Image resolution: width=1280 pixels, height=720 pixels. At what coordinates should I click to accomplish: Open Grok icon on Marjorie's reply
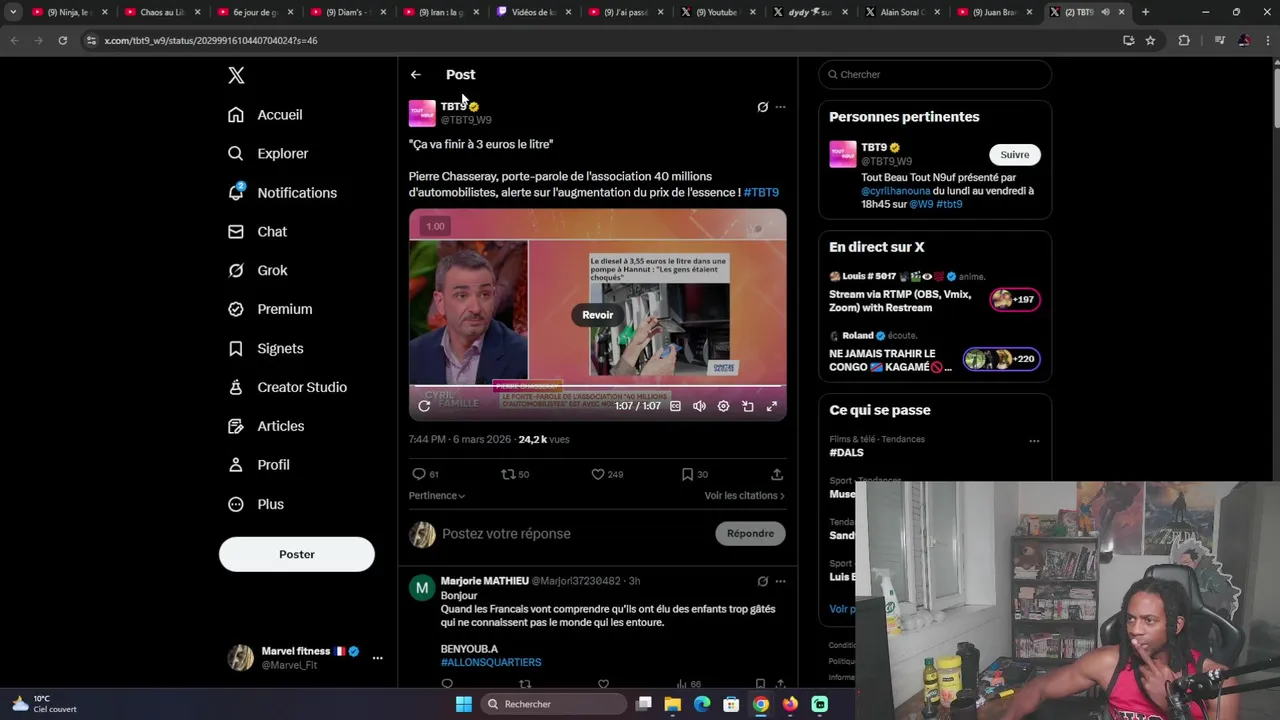tap(762, 581)
